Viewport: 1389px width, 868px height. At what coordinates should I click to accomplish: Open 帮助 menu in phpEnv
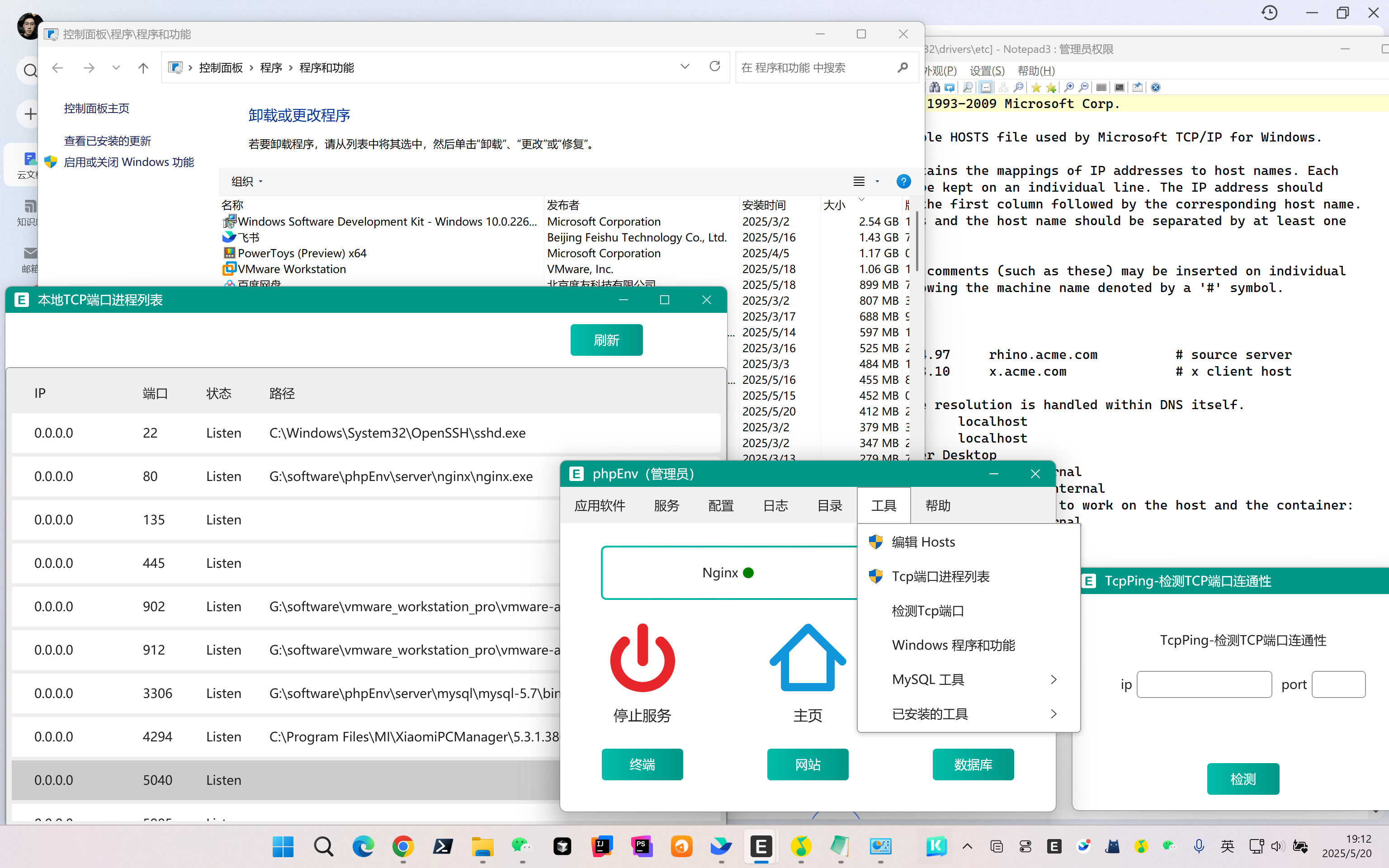point(938,506)
